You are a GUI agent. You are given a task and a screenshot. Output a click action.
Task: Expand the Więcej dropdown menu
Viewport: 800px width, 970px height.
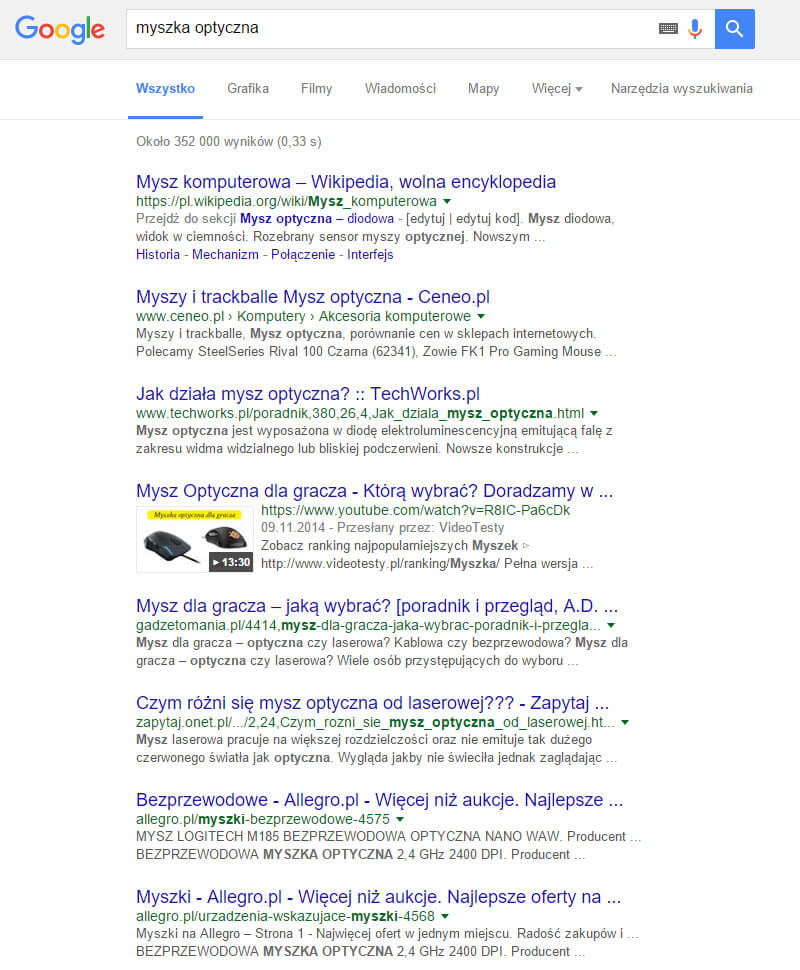[557, 88]
